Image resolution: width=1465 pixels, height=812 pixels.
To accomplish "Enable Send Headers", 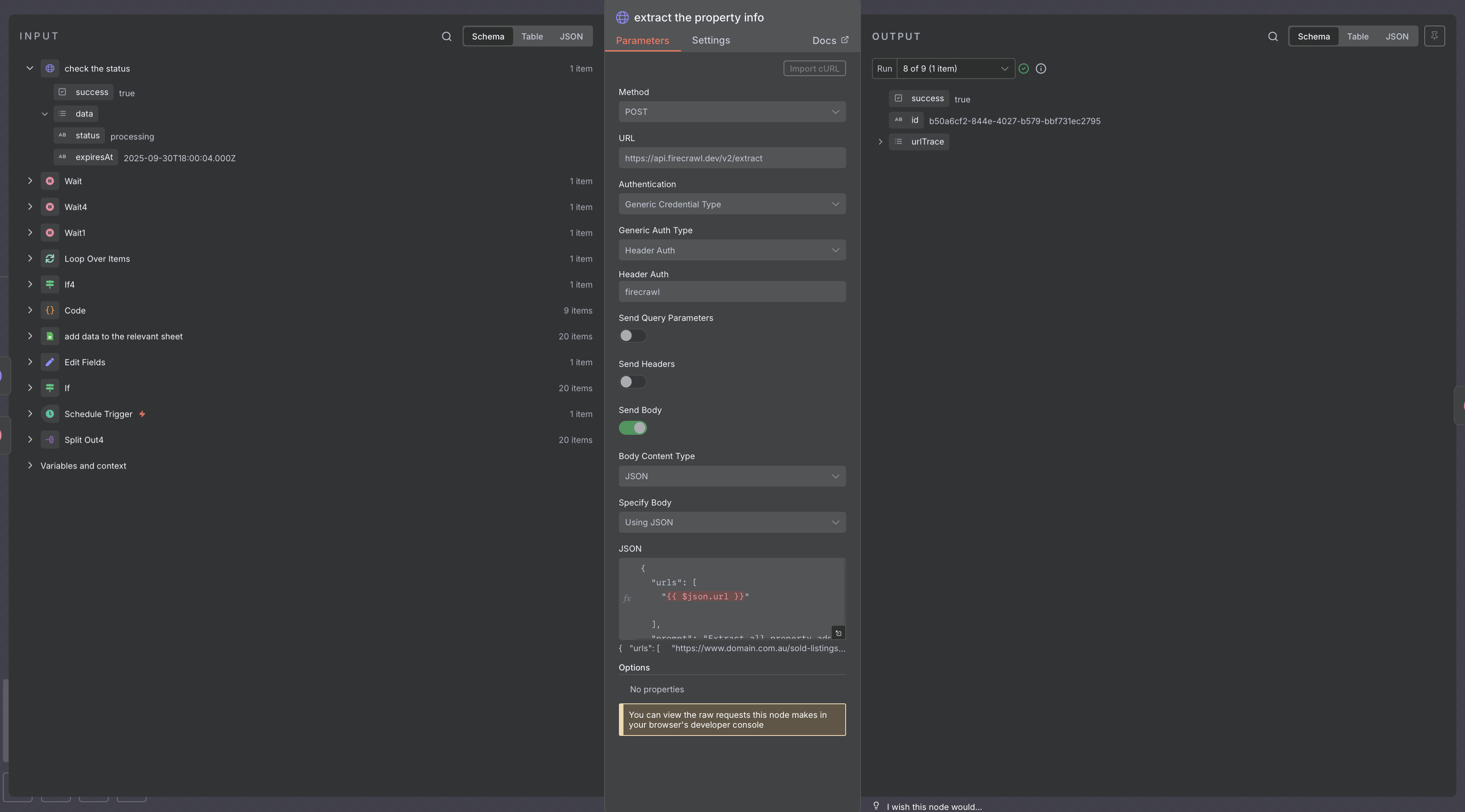I will [x=633, y=382].
